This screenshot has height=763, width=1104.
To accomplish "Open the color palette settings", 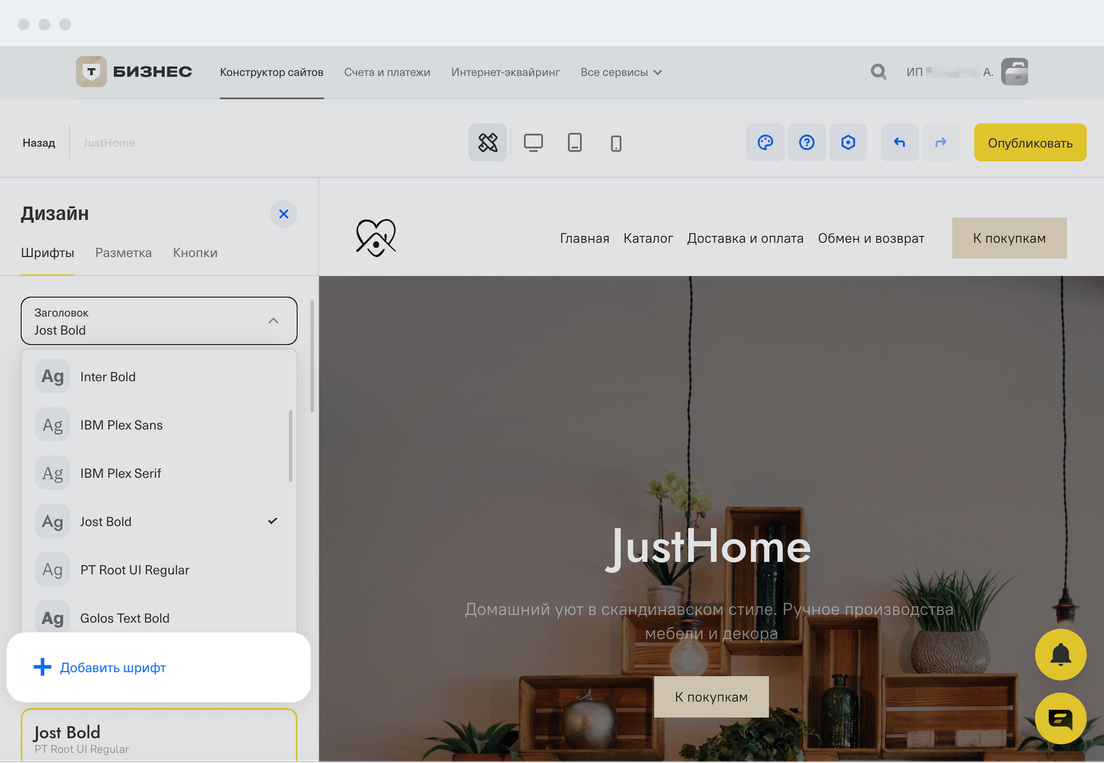I will coord(765,143).
